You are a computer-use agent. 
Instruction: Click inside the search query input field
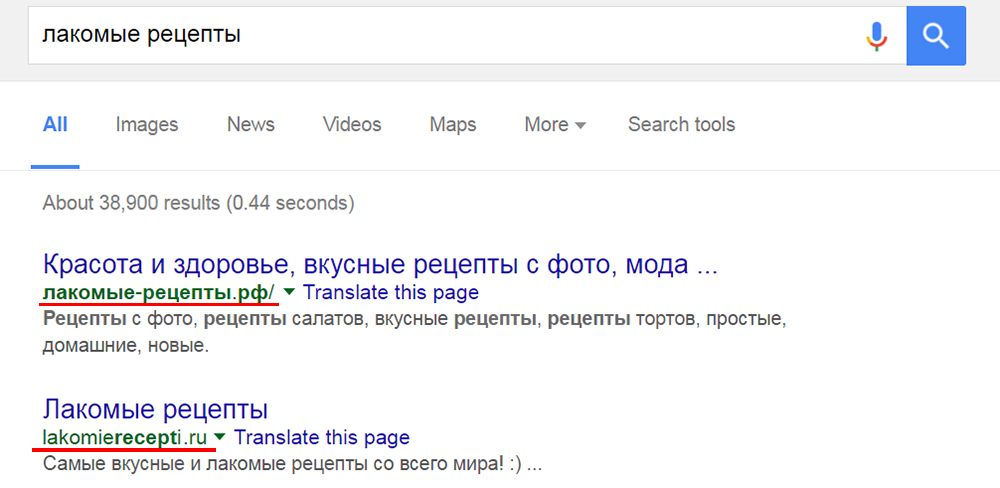tap(440, 36)
